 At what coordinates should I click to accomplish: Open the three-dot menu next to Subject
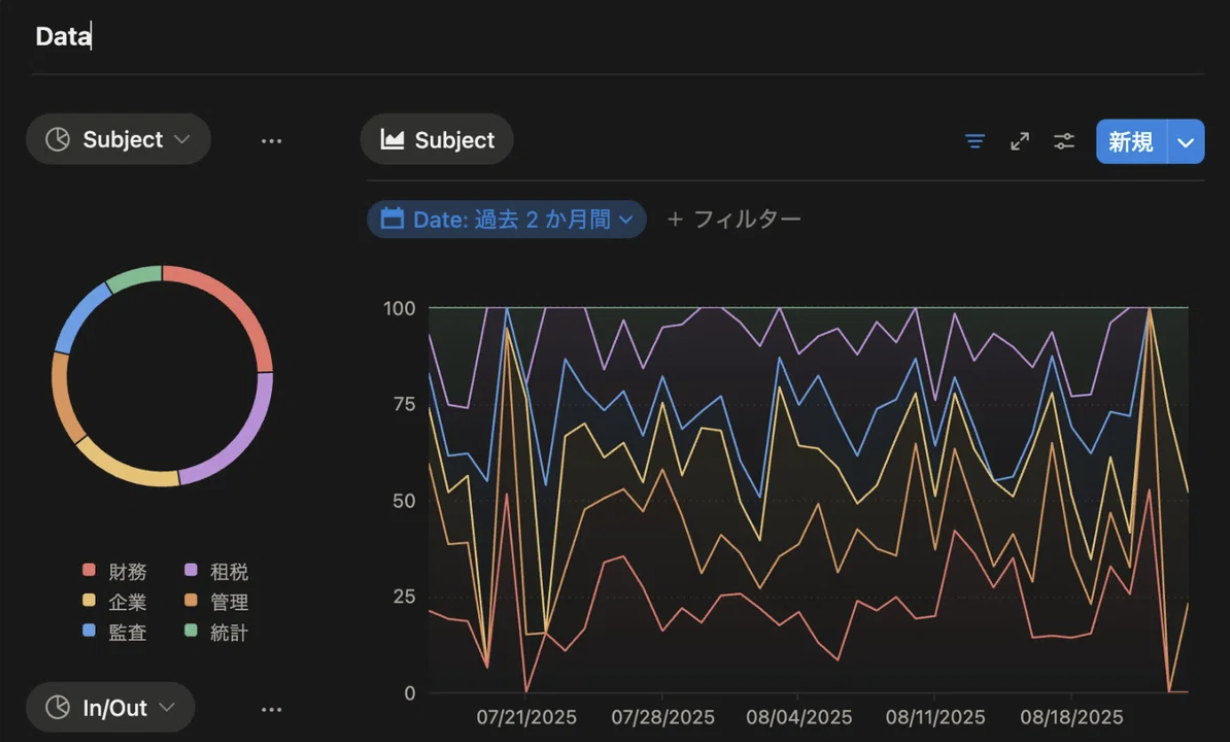(x=271, y=141)
